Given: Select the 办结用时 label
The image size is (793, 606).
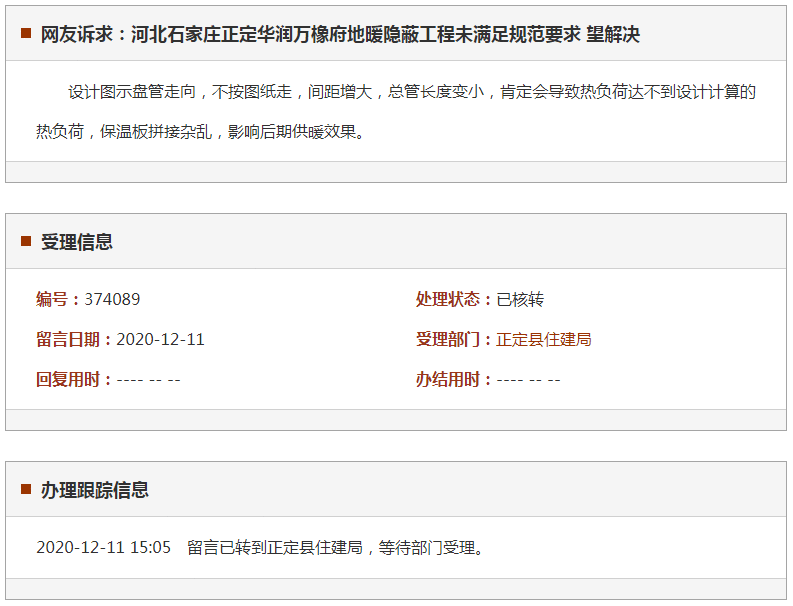Looking at the screenshot, I should click(x=453, y=379).
